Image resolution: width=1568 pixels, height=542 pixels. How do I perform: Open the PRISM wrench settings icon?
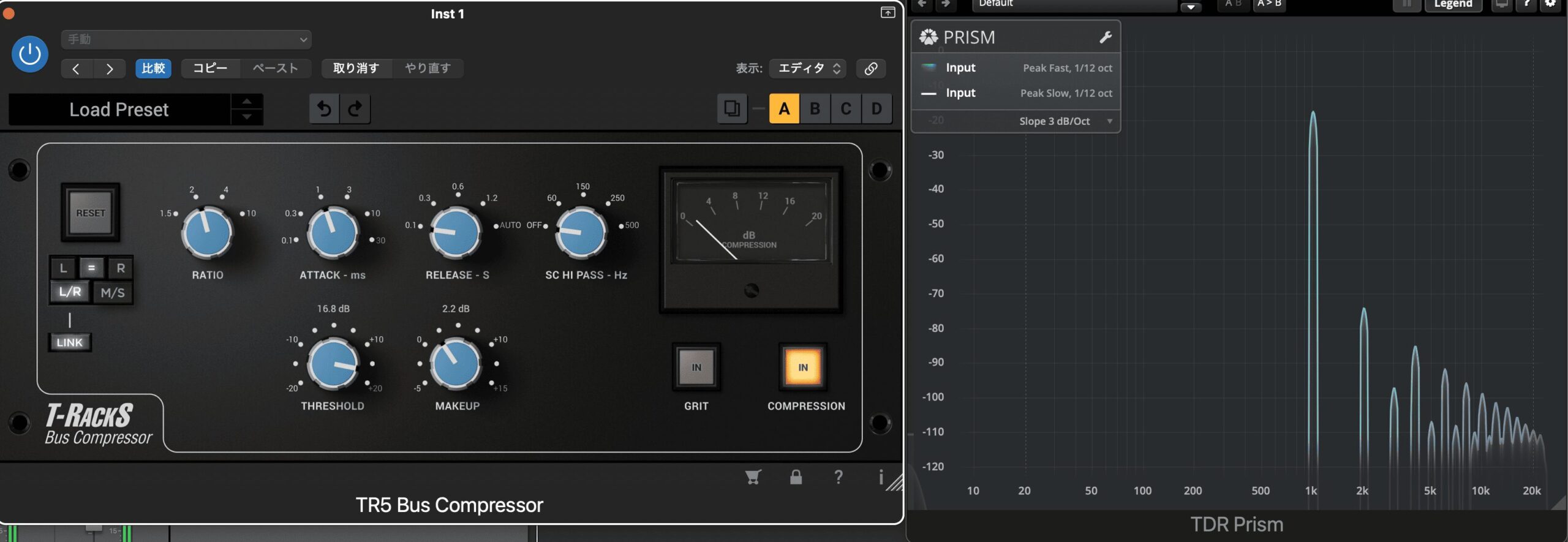click(1105, 37)
